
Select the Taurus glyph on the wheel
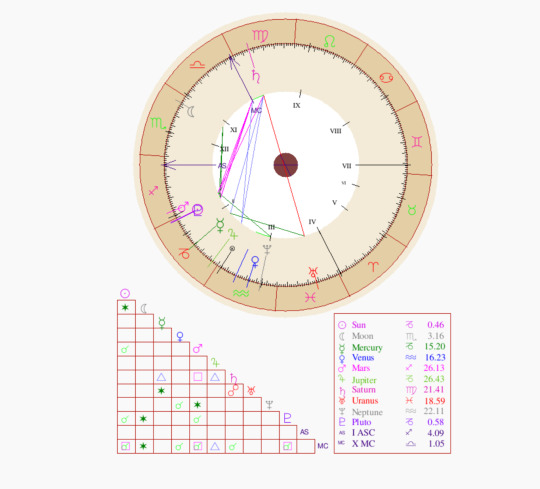pos(412,210)
